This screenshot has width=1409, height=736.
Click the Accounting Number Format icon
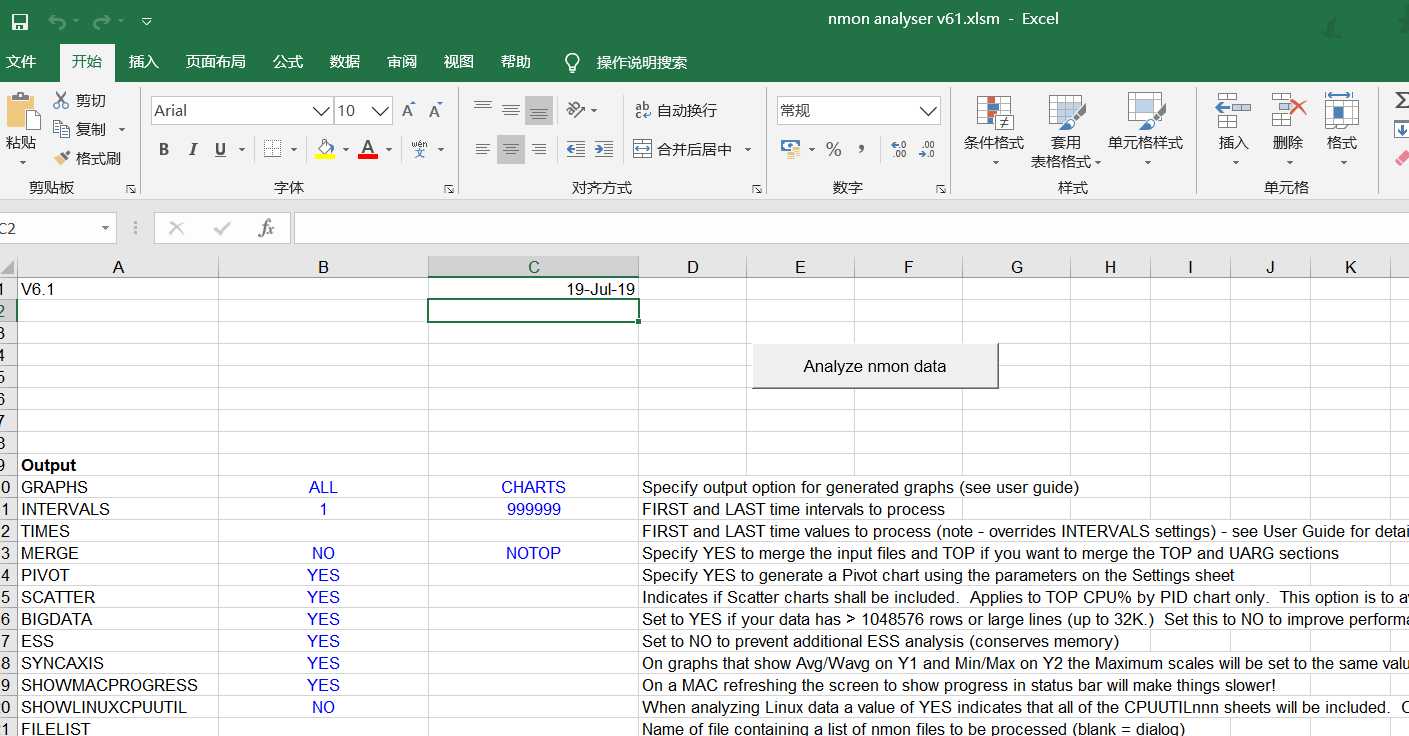tap(791, 150)
